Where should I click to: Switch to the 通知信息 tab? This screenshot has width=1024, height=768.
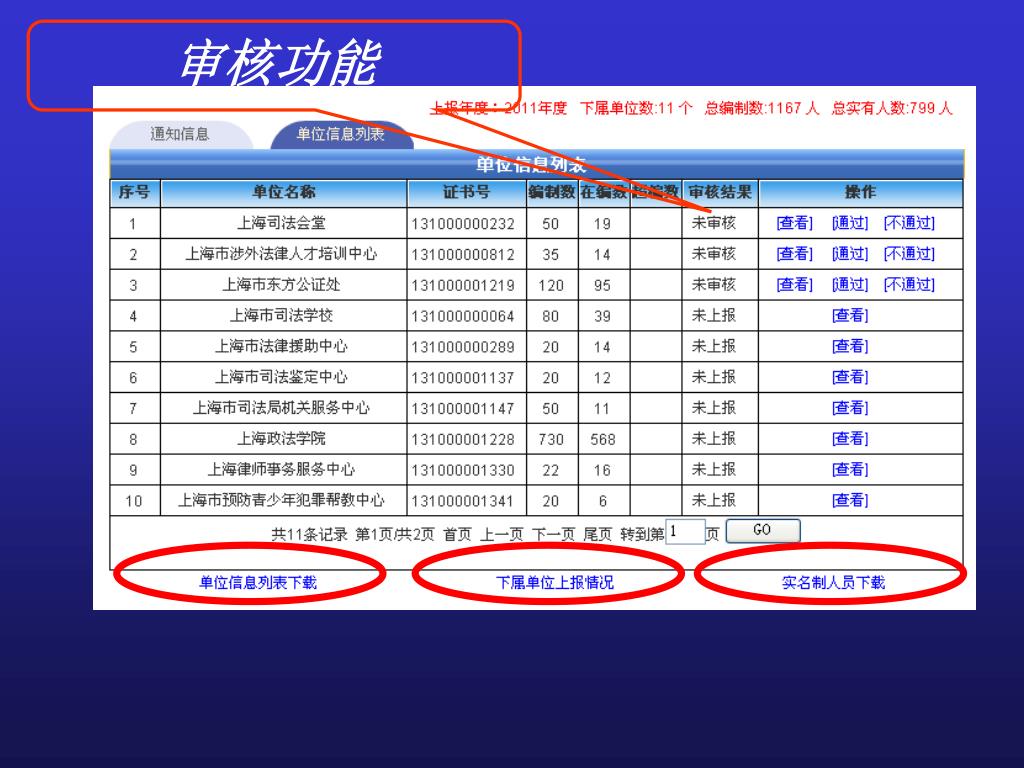coord(180,134)
